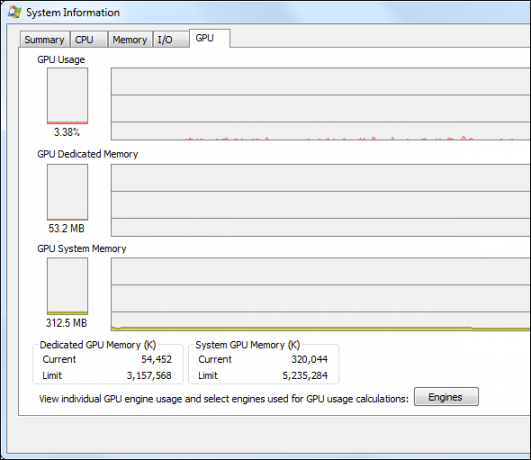This screenshot has width=531, height=460.
Task: Click the GPU Usage percentage meter
Action: 67,96
